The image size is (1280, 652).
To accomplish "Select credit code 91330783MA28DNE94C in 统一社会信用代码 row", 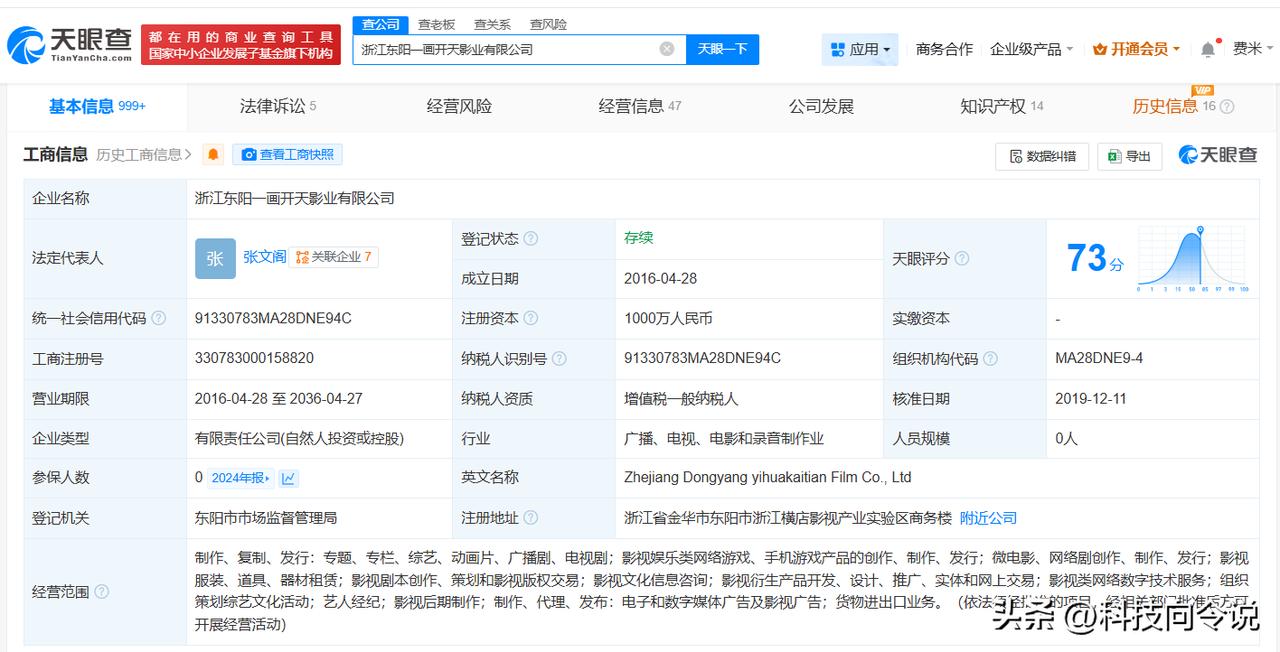I will pos(273,319).
